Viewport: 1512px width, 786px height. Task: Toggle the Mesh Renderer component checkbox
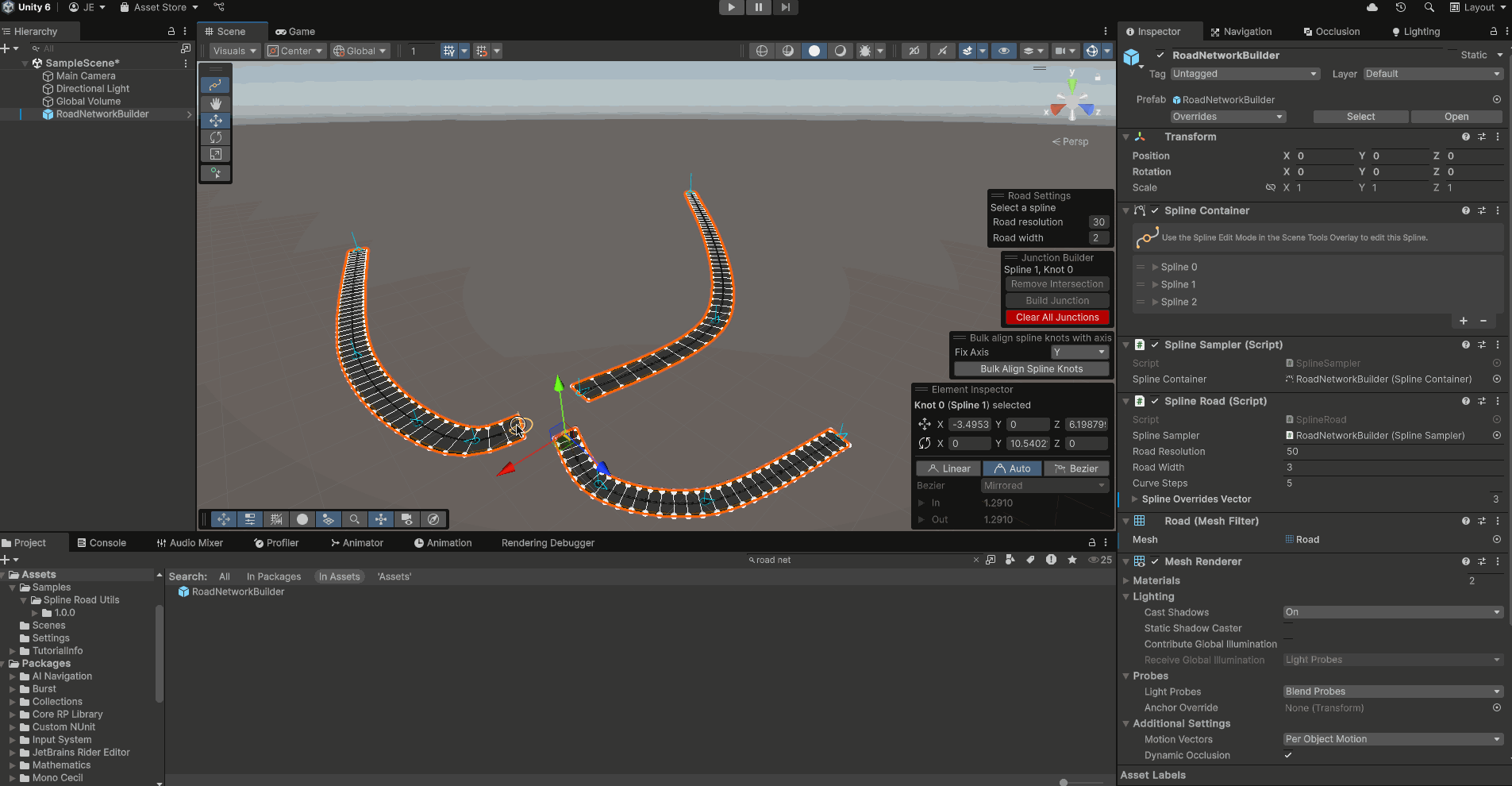tap(1155, 561)
